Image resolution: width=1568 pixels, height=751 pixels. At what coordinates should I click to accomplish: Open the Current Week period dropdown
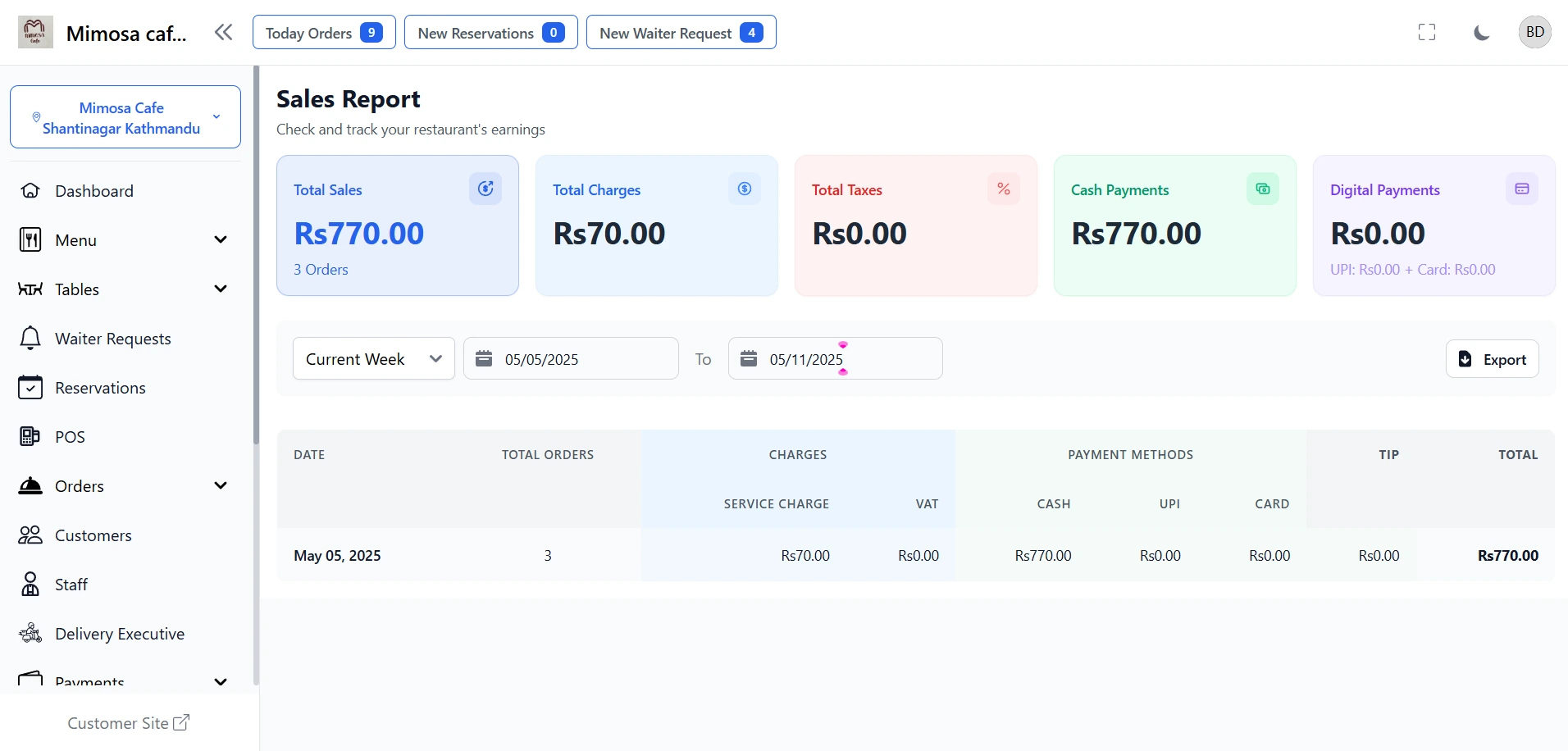point(373,358)
